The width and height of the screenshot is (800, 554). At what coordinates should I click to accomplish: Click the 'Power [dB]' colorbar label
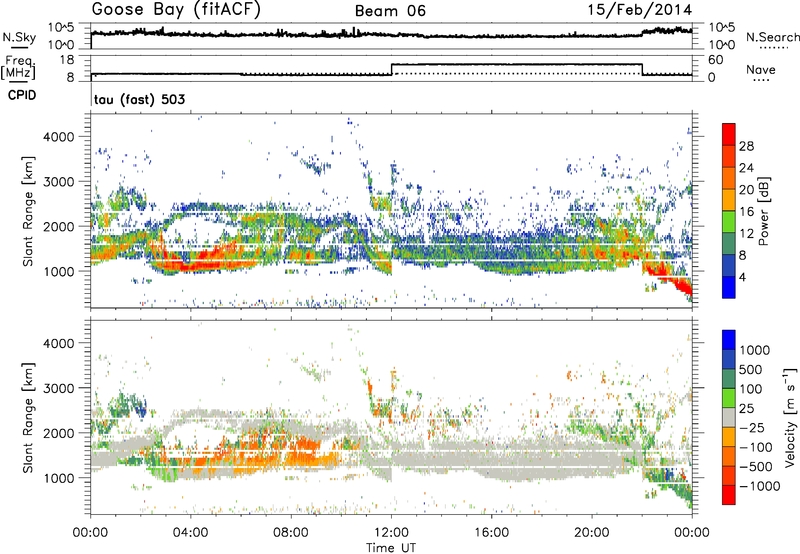[763, 211]
